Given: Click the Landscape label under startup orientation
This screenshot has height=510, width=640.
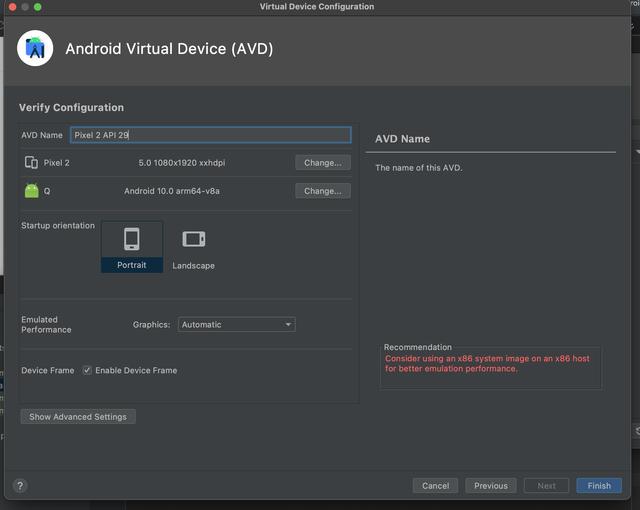Looking at the screenshot, I should (193, 266).
